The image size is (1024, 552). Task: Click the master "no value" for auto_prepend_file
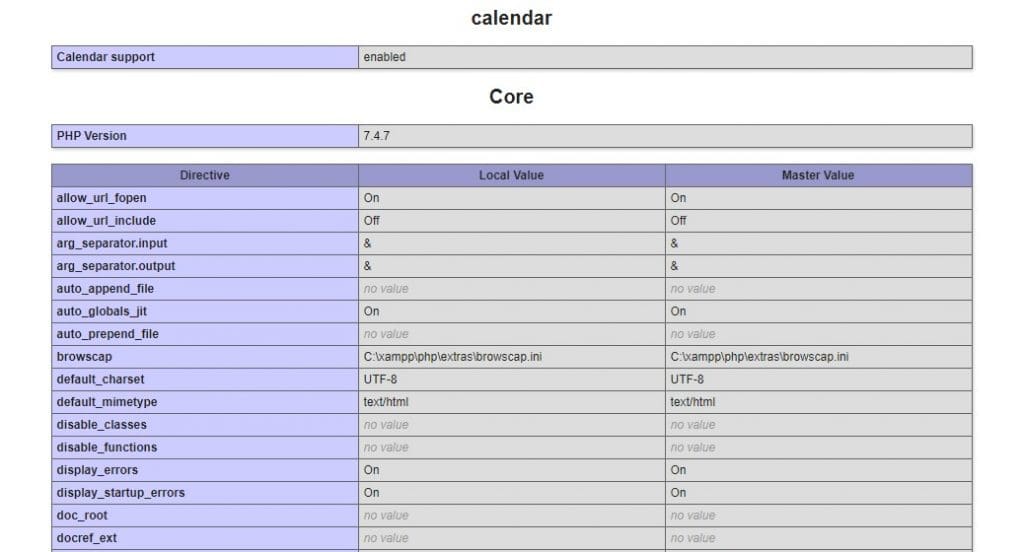[693, 334]
